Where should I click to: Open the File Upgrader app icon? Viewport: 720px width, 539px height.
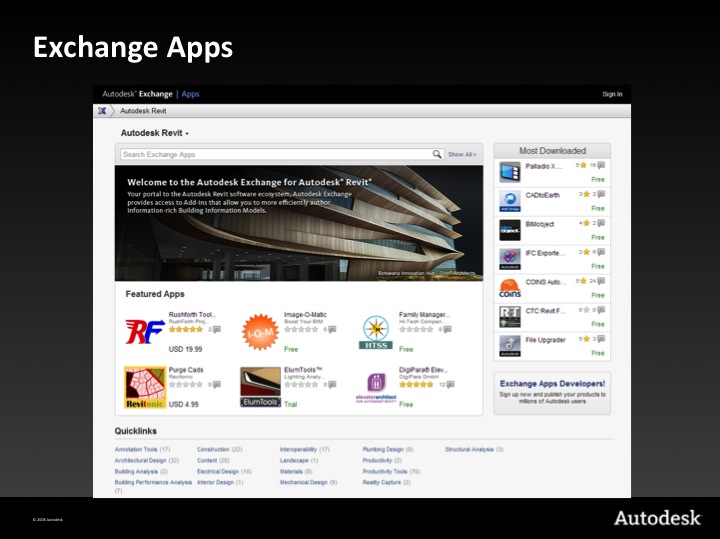click(x=510, y=346)
